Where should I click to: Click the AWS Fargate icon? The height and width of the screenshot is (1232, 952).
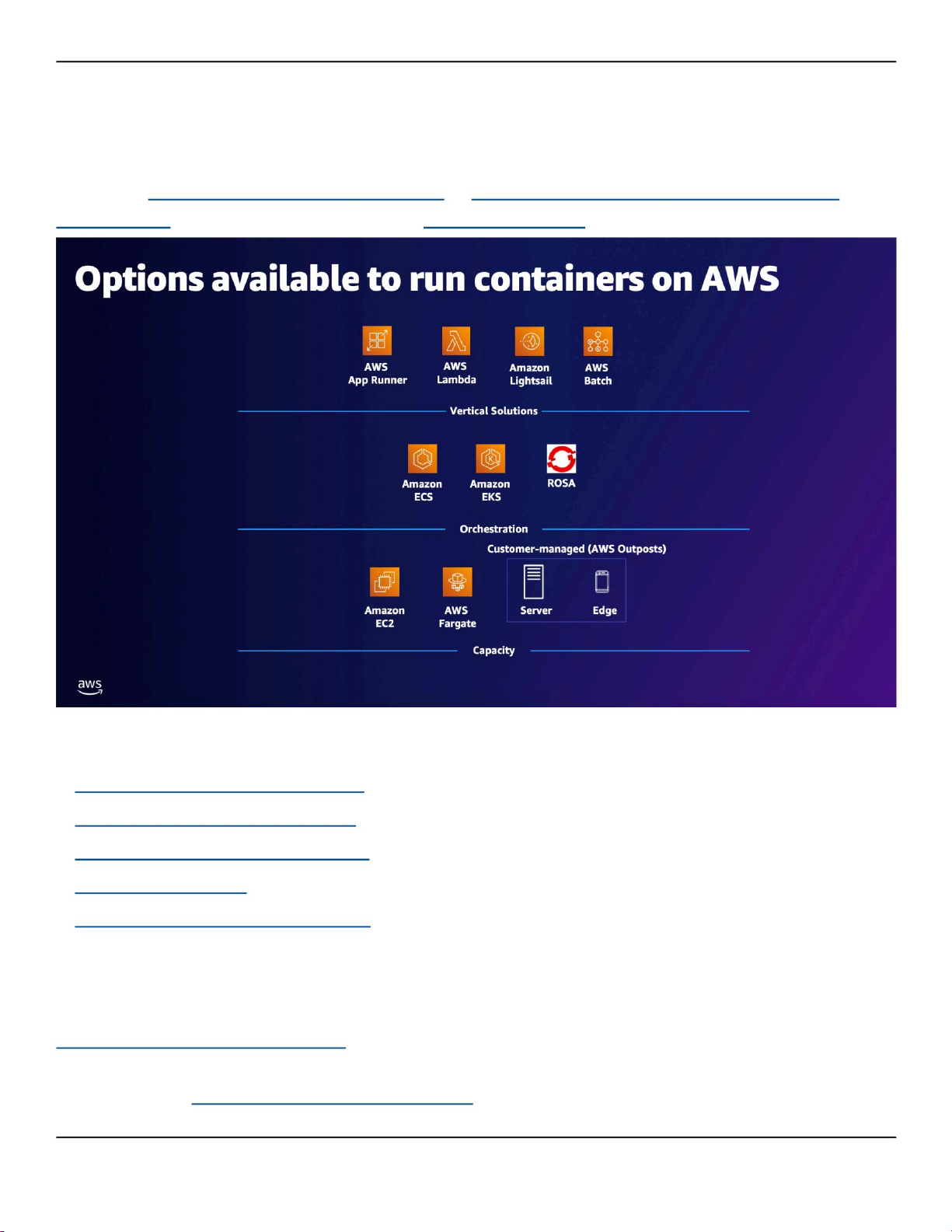coord(457,582)
